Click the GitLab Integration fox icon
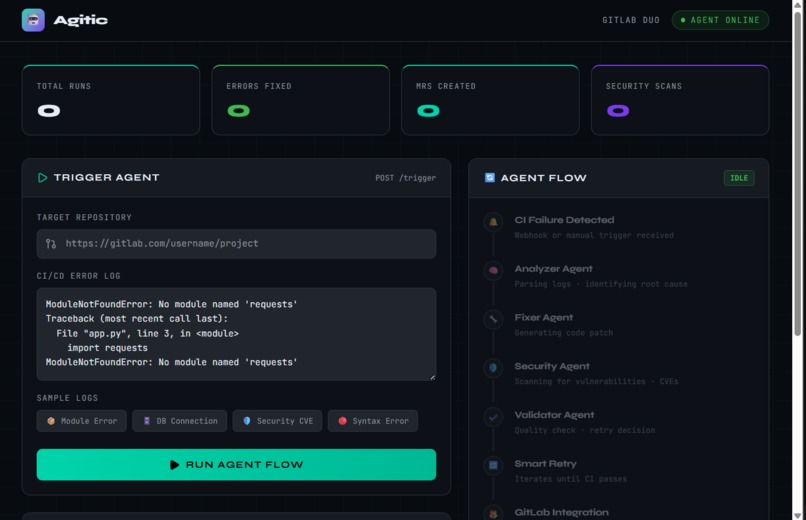 pyautogui.click(x=493, y=514)
